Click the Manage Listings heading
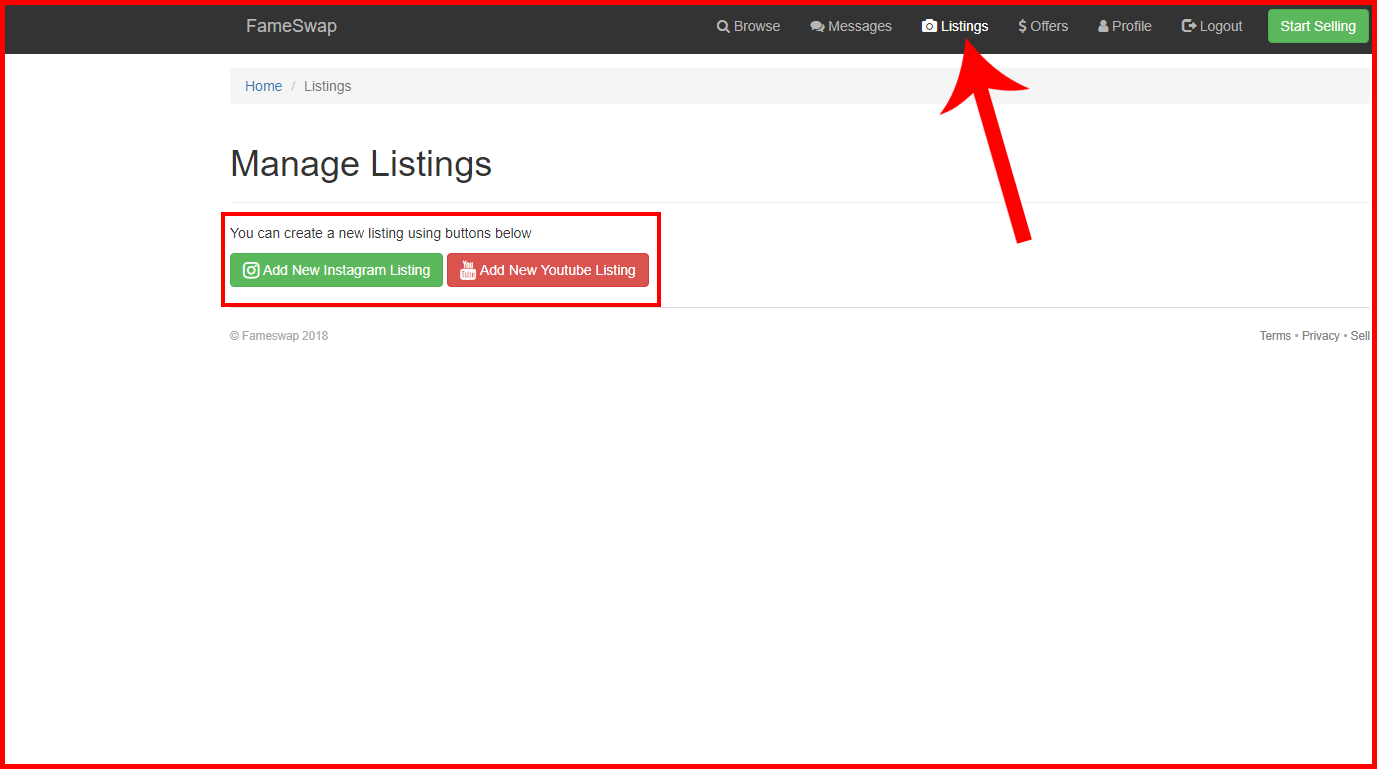The height and width of the screenshot is (769, 1377). (361, 164)
